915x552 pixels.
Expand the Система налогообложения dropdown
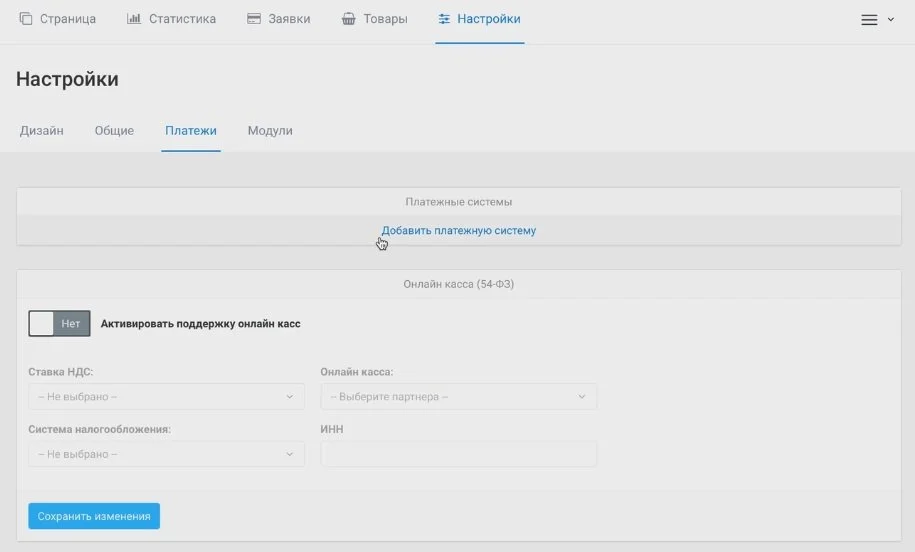click(x=166, y=454)
